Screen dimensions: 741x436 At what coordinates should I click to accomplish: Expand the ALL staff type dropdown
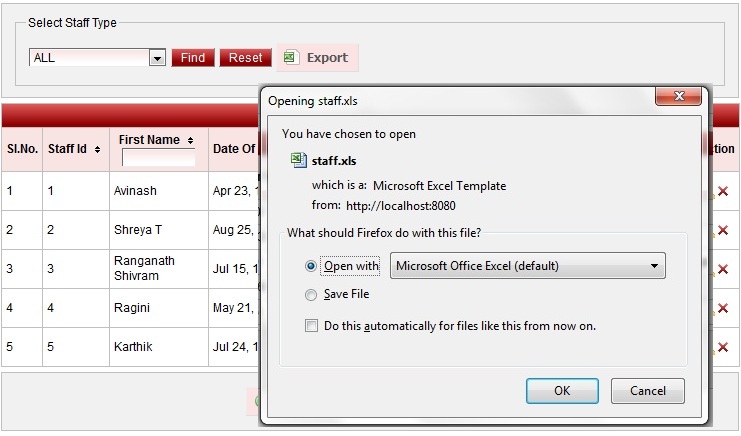click(156, 58)
